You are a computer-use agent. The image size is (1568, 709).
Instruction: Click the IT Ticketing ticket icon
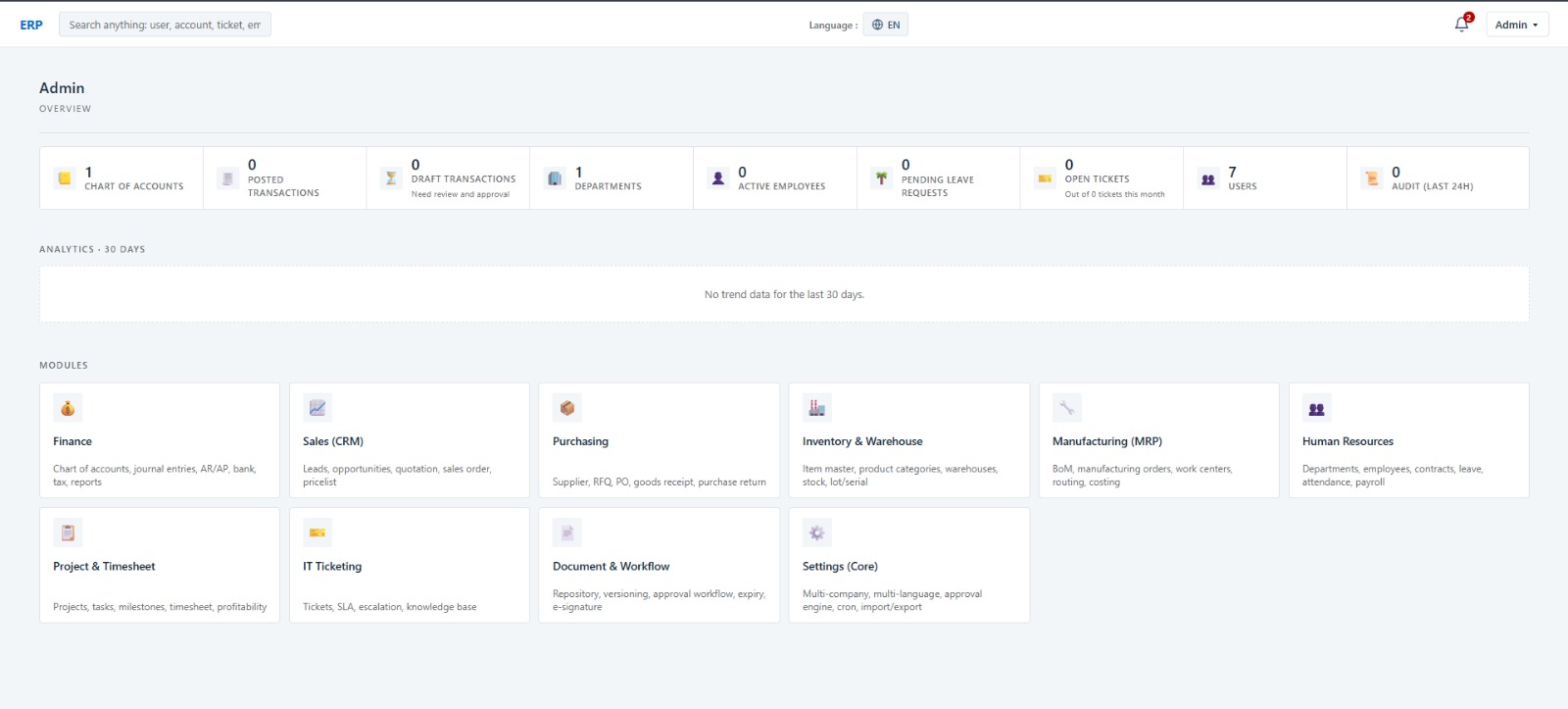[318, 532]
